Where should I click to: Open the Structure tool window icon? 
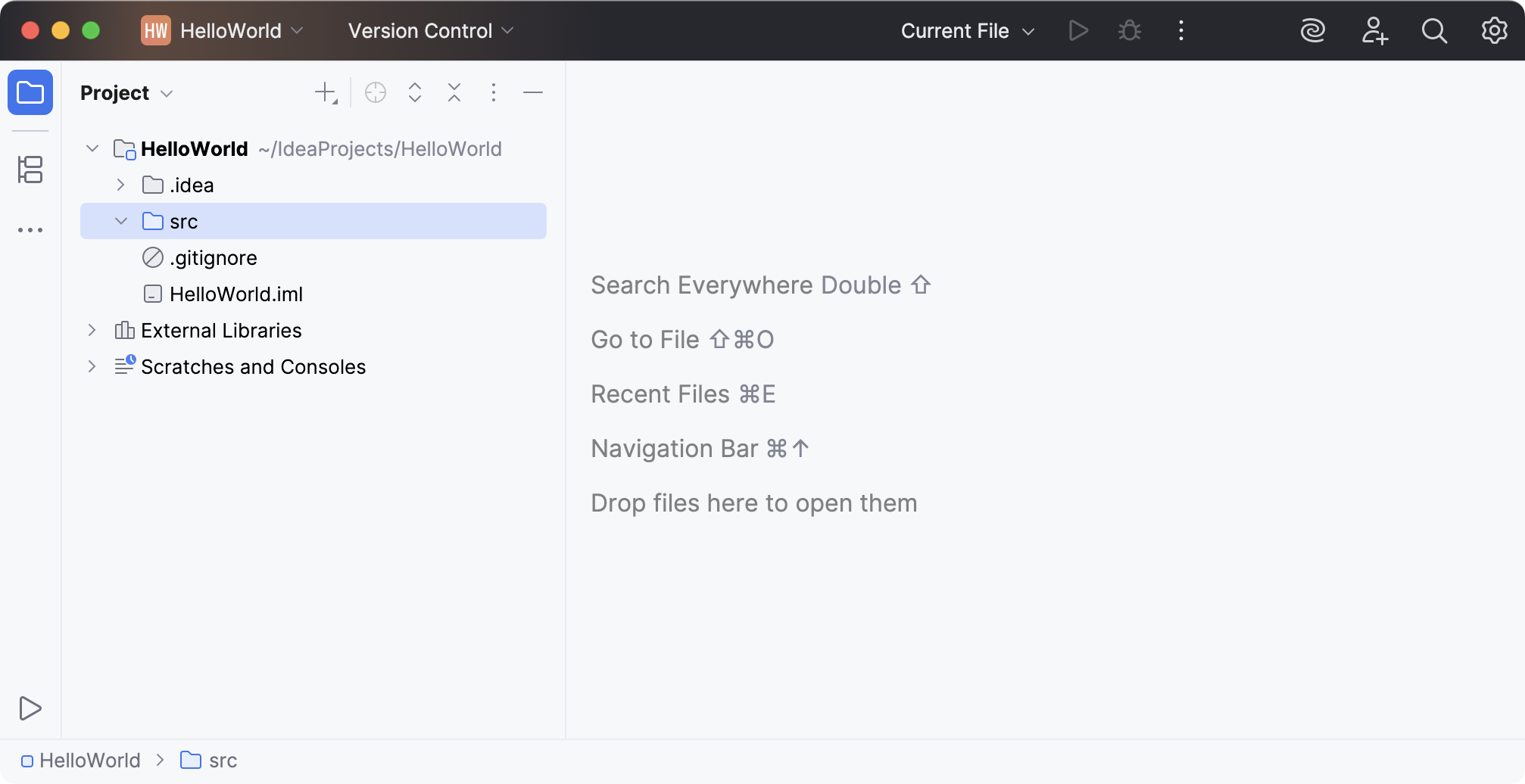(30, 170)
